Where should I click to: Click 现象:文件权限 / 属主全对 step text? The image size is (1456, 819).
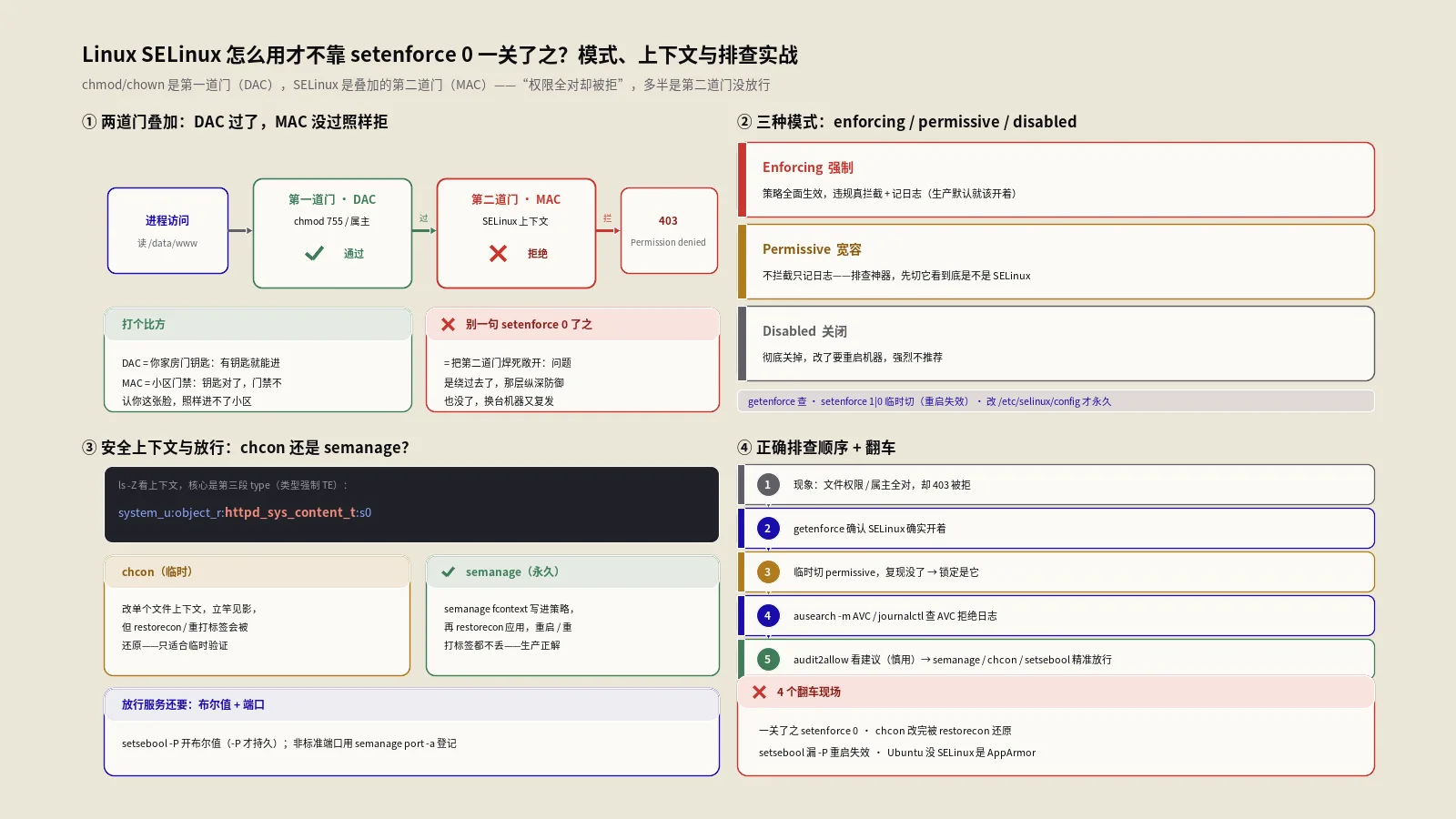point(882,485)
